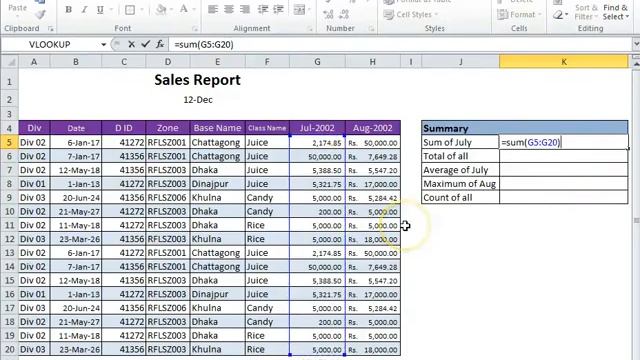Image resolution: width=640 pixels, height=360 pixels.
Task: Click the Merge & Center icon
Action: 299,9
